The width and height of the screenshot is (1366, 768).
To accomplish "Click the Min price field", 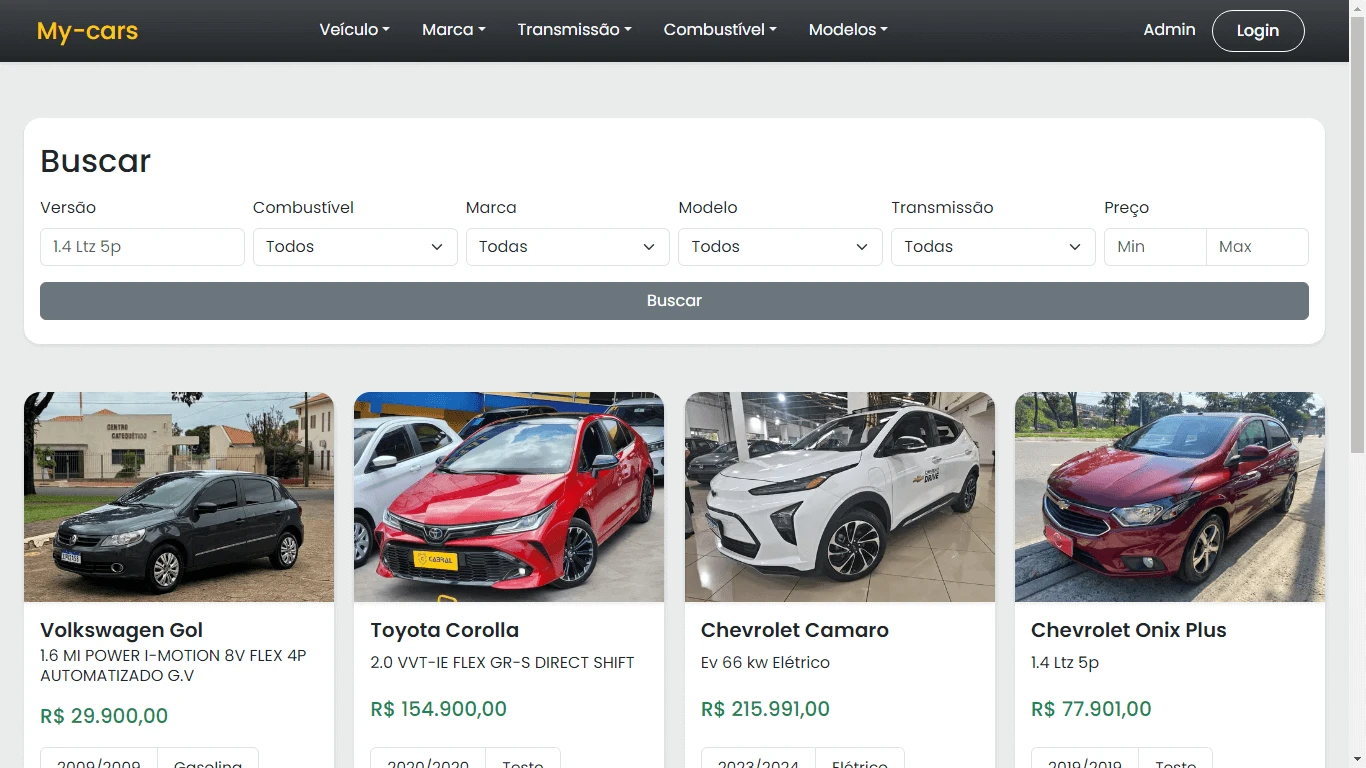I will (x=1155, y=246).
